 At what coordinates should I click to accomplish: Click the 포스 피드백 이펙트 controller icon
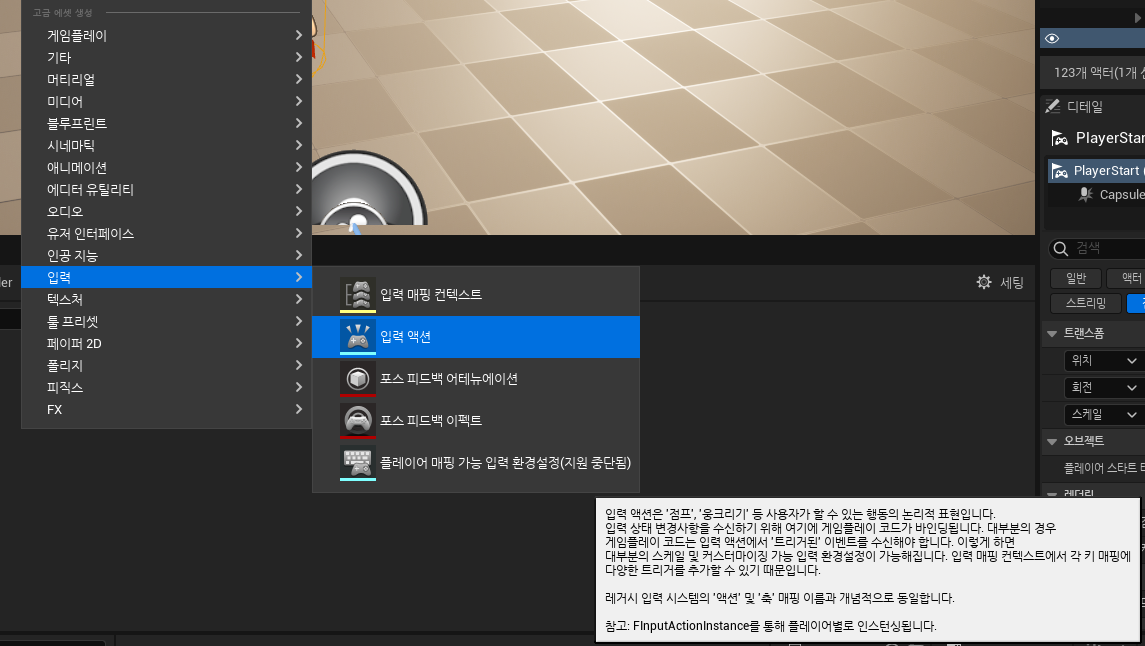pos(358,420)
